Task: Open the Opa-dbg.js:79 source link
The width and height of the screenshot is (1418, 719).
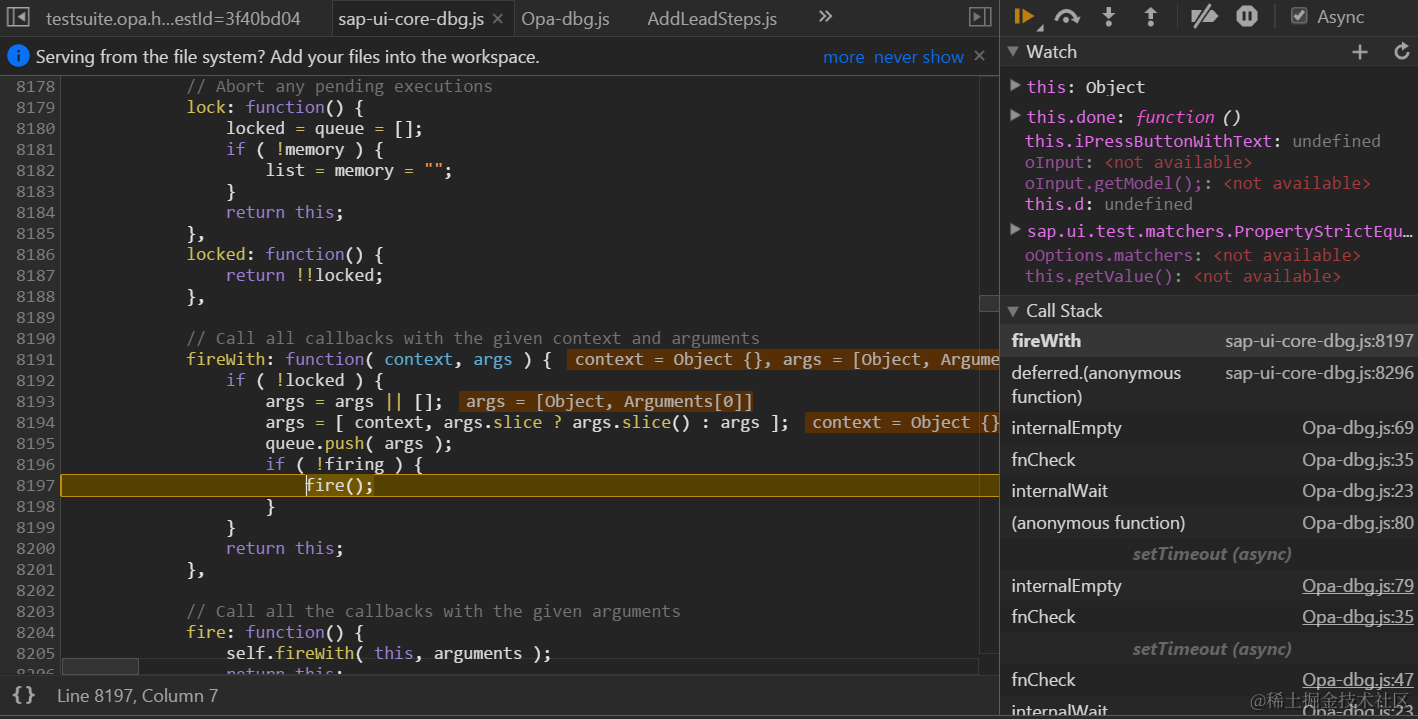Action: pos(1358,586)
